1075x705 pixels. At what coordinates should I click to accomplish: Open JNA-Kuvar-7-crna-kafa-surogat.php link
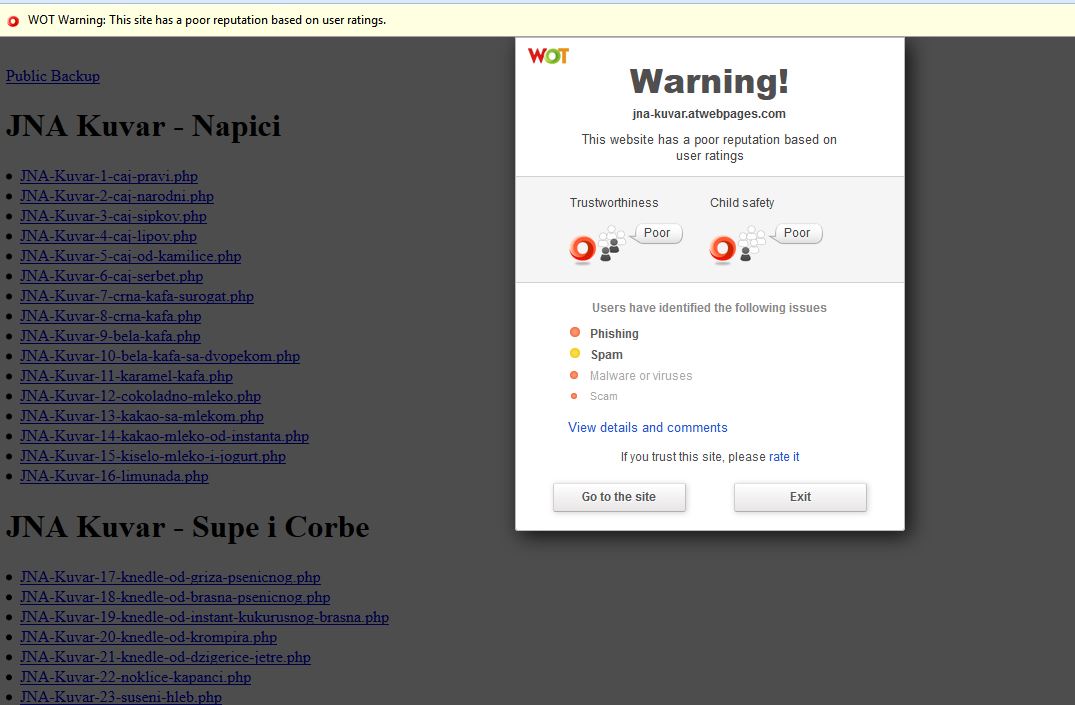coord(136,296)
